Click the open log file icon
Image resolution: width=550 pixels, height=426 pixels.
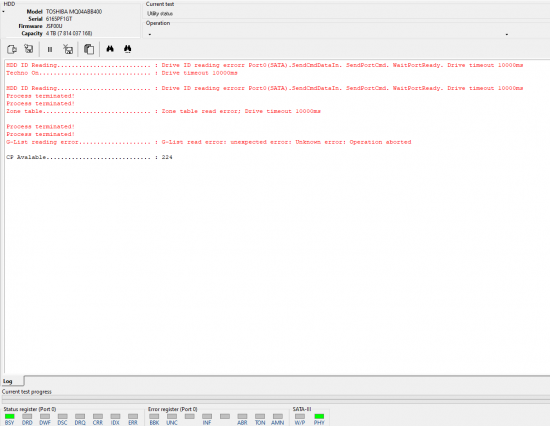click(x=12, y=49)
